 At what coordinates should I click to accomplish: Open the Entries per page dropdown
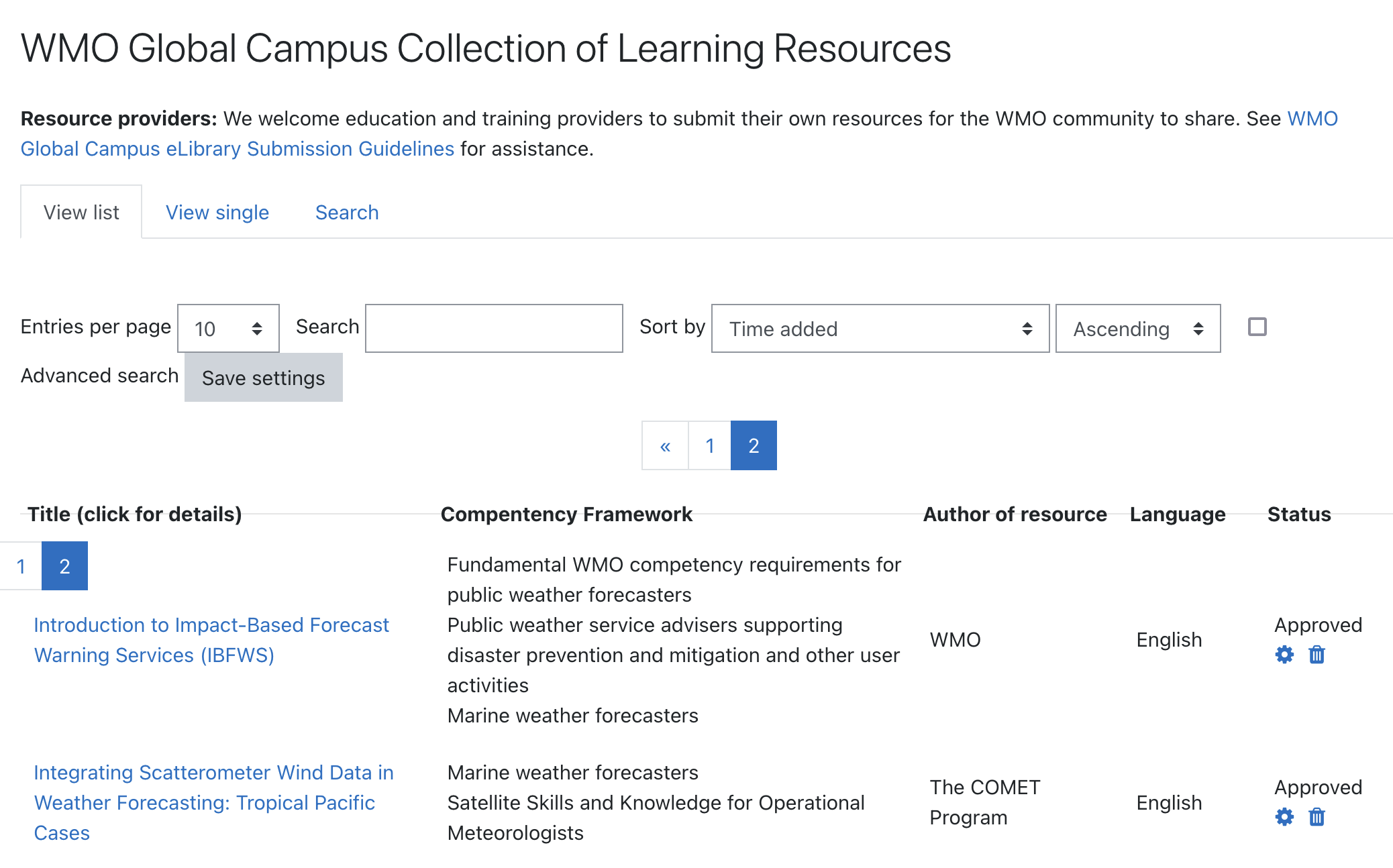click(228, 329)
